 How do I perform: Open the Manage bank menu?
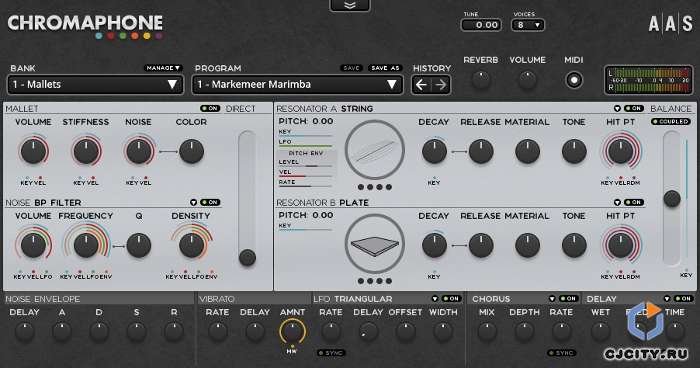tap(163, 68)
